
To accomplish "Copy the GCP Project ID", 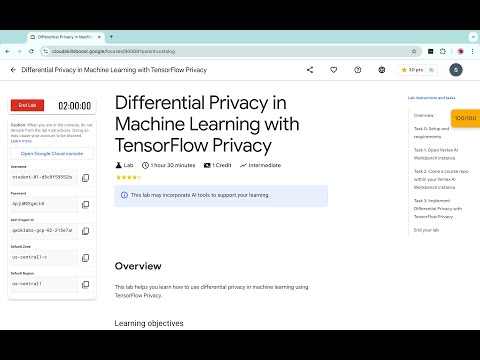I will click(x=86, y=231).
